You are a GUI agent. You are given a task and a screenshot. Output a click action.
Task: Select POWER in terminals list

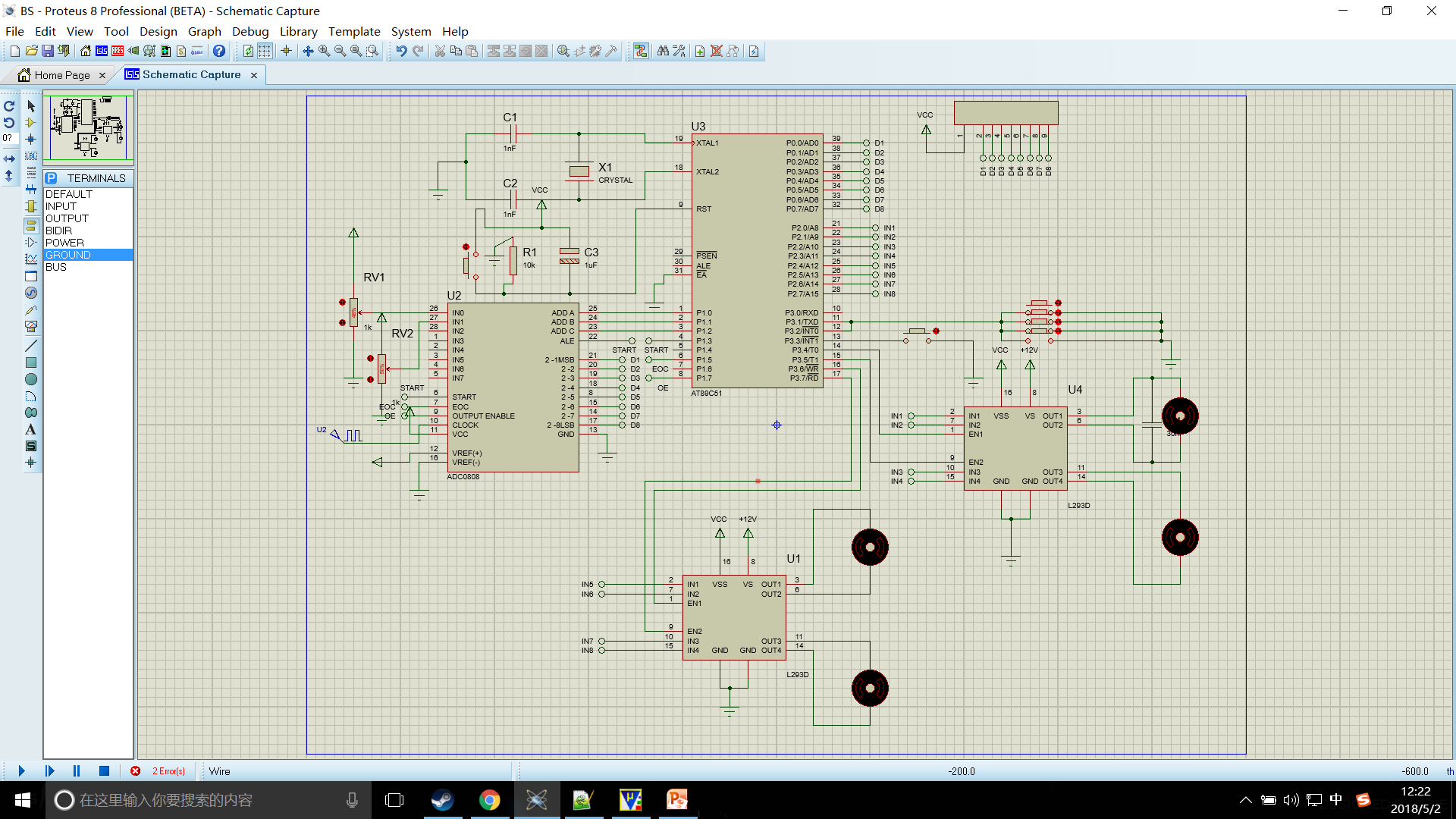(88, 243)
